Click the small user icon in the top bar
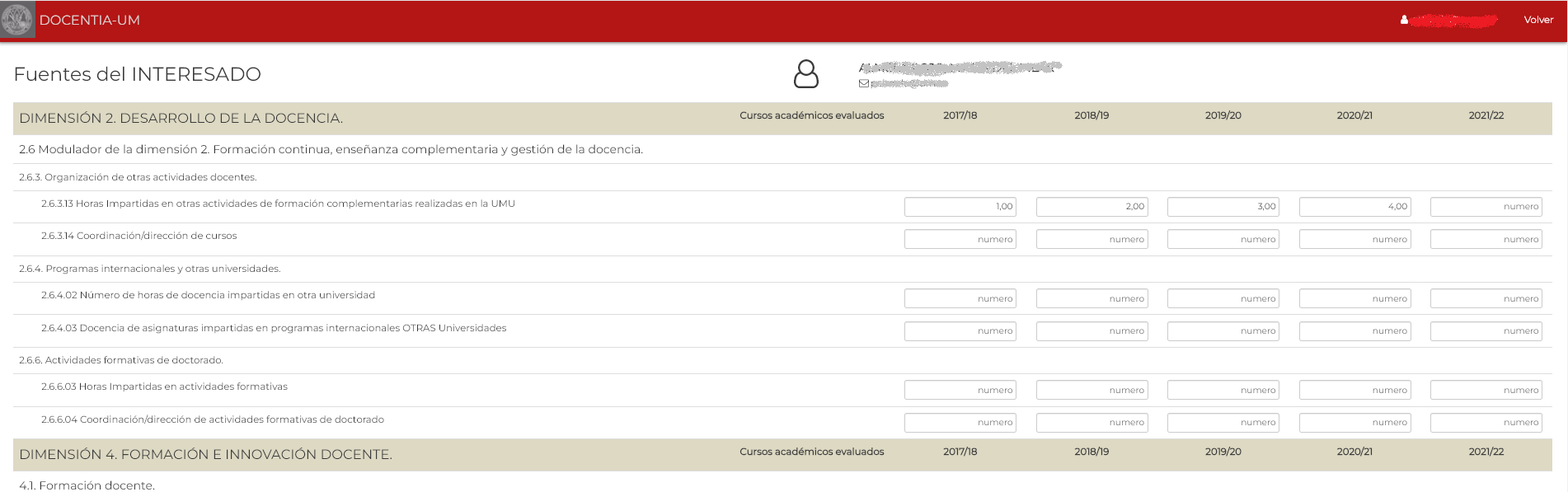Viewport: 1568px width, 492px height. pos(1404,20)
